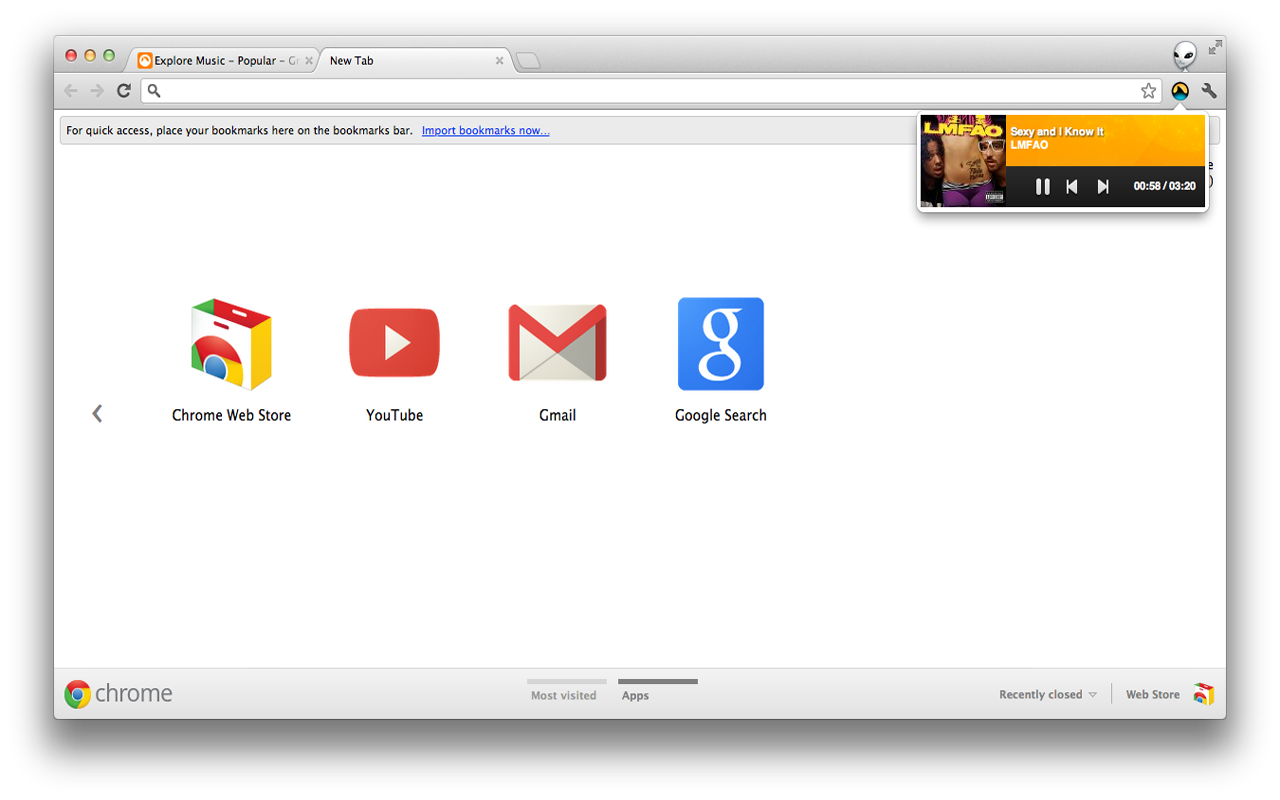Skip to the next track

pos(1103,186)
